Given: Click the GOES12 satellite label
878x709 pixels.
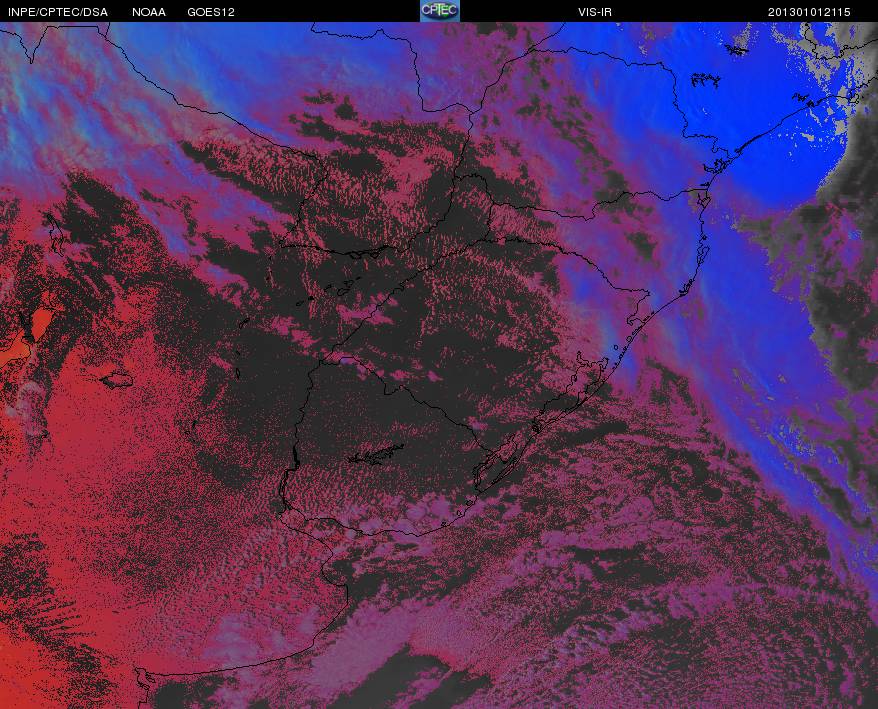Looking at the screenshot, I should 211,12.
